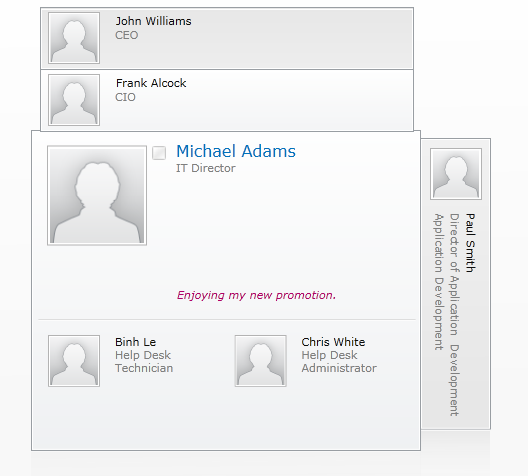Click the 'Enjoying my new promotion' status message

256,295
